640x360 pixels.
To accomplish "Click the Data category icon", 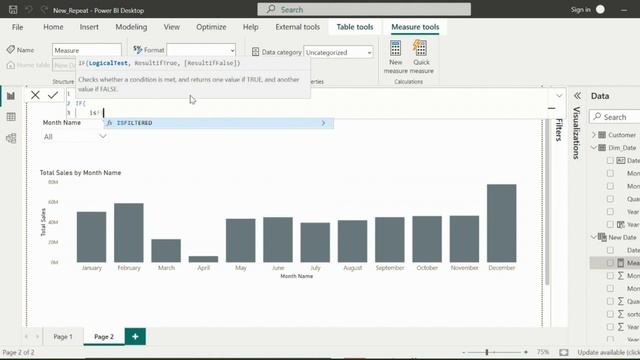I will [256, 52].
